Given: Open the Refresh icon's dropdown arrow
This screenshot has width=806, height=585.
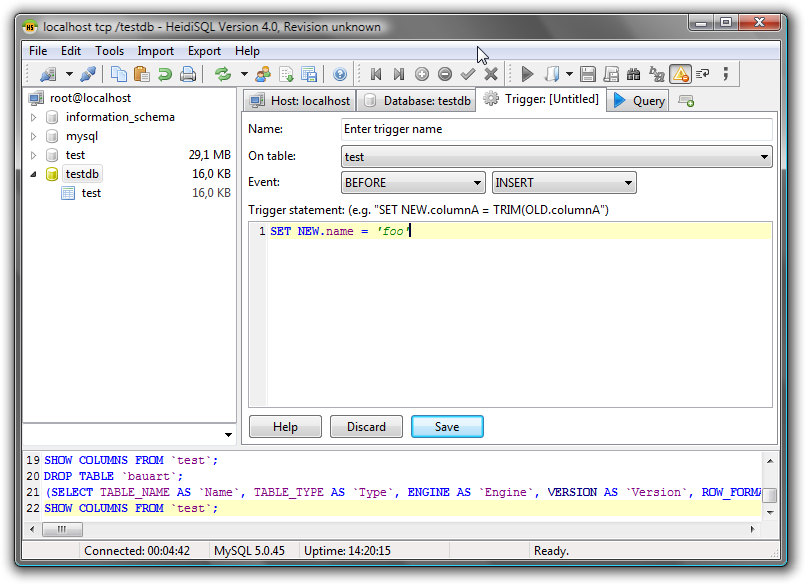Looking at the screenshot, I should coord(244,75).
